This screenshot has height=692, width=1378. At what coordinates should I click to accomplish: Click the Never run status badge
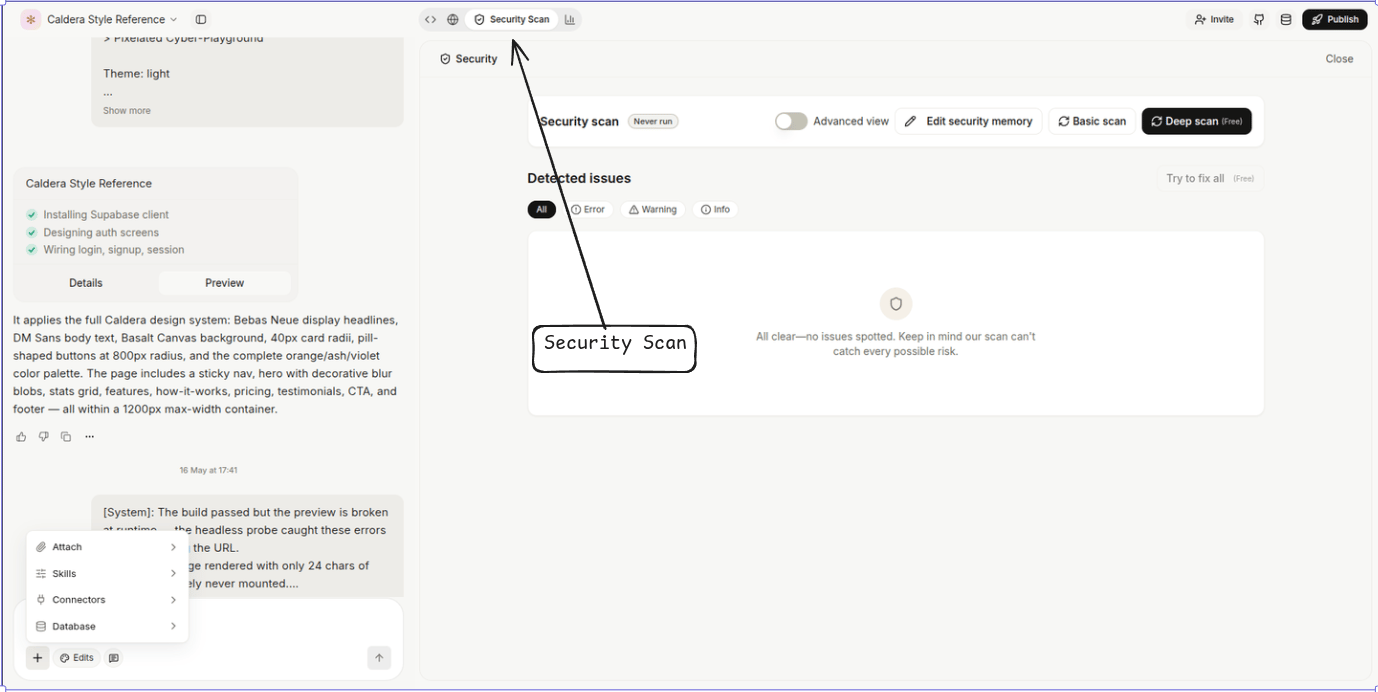[653, 121]
